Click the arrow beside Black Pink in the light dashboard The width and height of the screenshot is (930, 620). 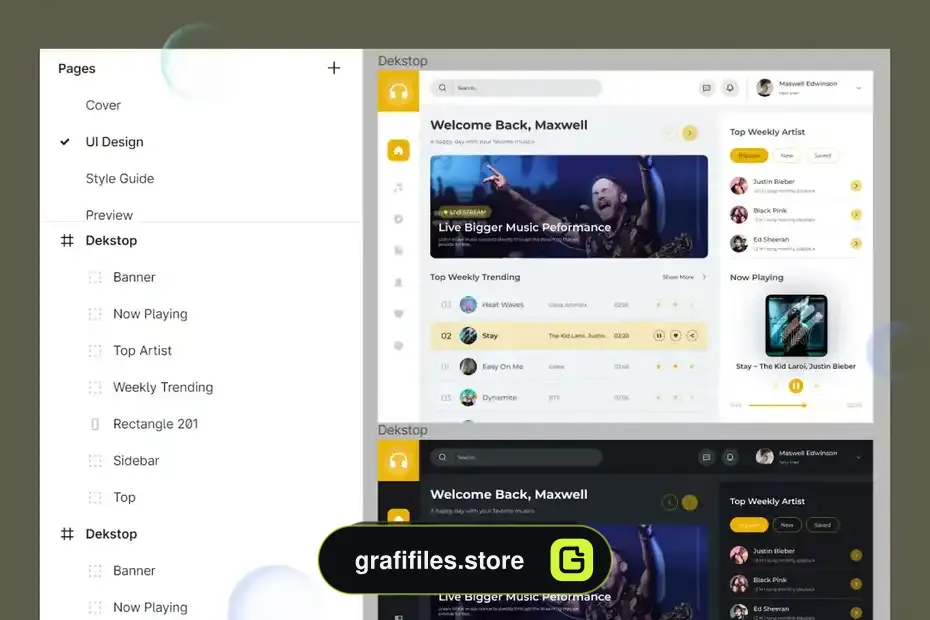click(856, 214)
